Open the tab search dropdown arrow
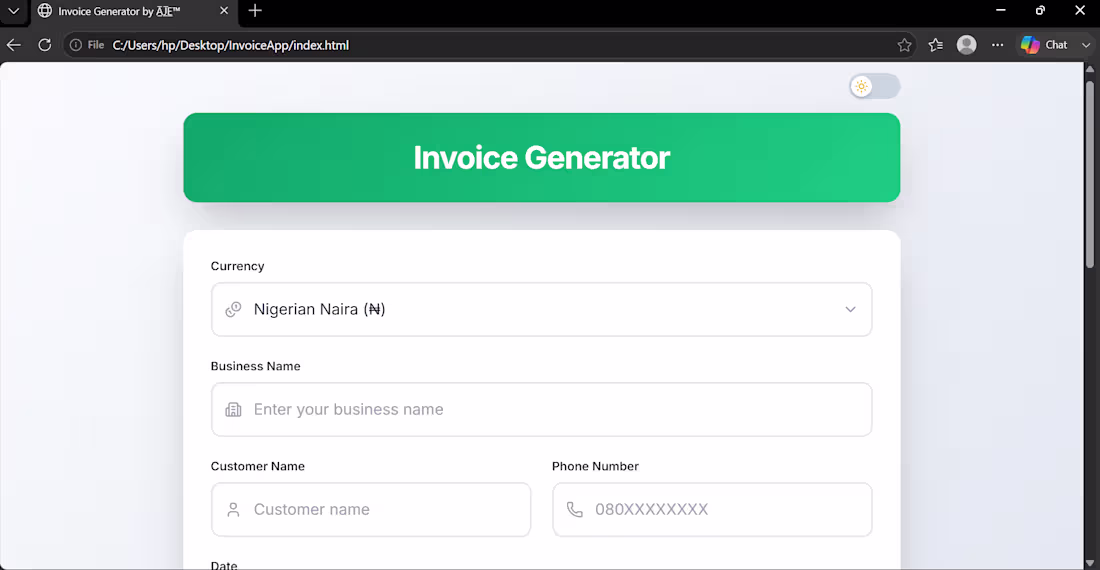1100x570 pixels. click(13, 11)
